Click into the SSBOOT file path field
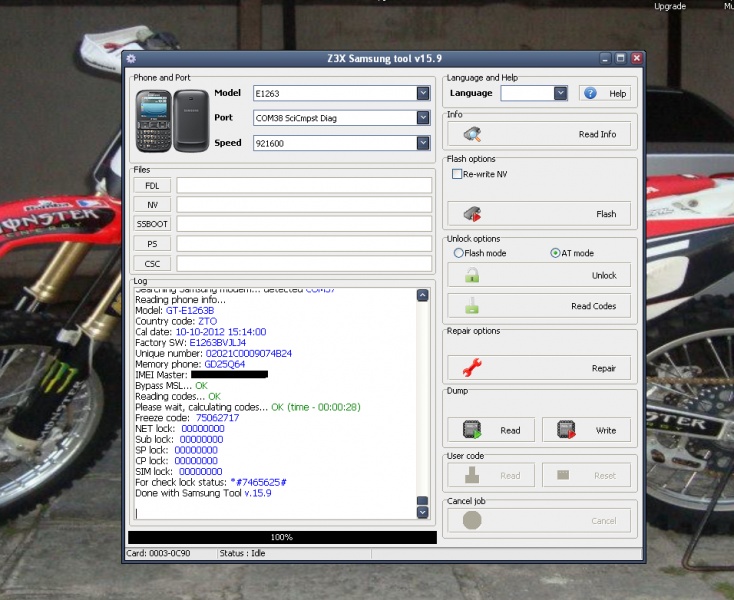This screenshot has height=600, width=734. 304,224
